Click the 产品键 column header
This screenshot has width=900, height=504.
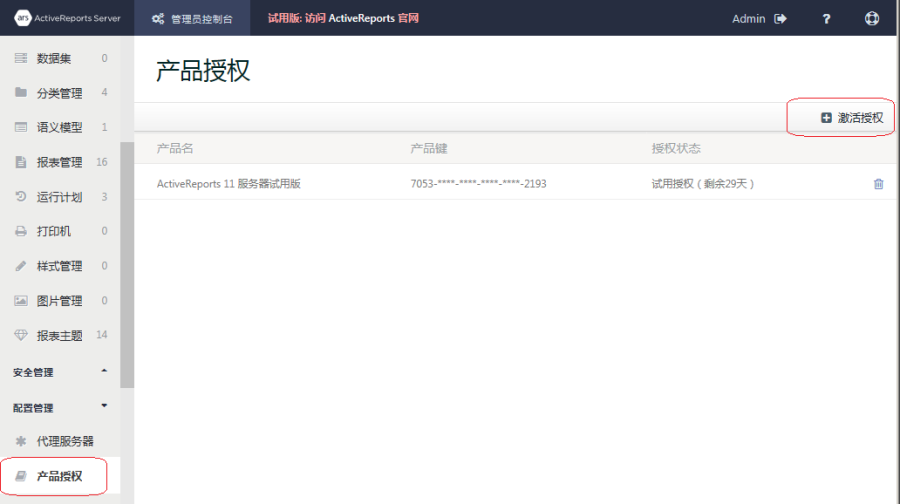(429, 148)
